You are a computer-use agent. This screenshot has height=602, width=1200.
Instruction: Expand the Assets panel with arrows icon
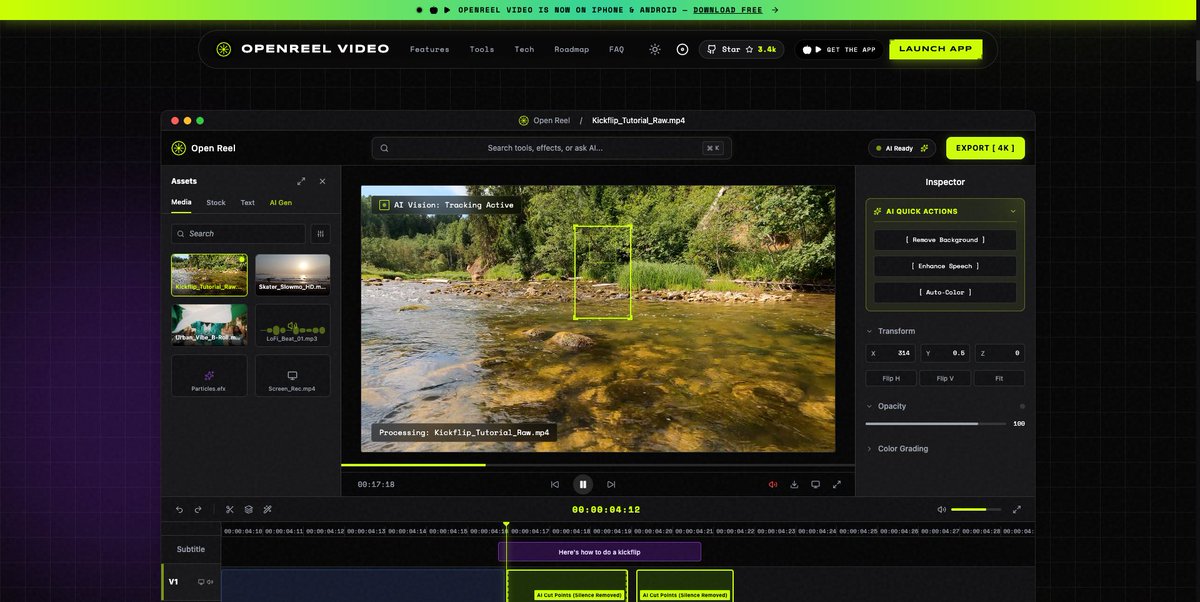coord(301,181)
